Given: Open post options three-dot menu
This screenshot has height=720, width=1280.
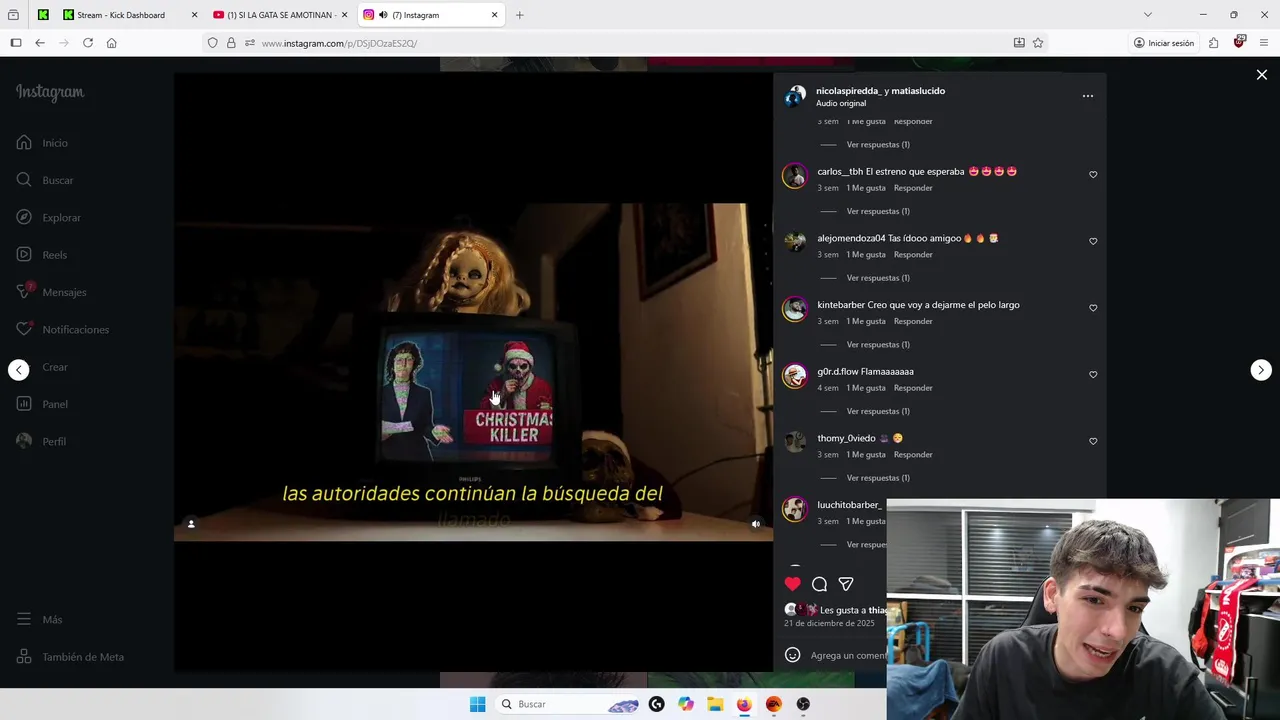Looking at the screenshot, I should [1088, 96].
